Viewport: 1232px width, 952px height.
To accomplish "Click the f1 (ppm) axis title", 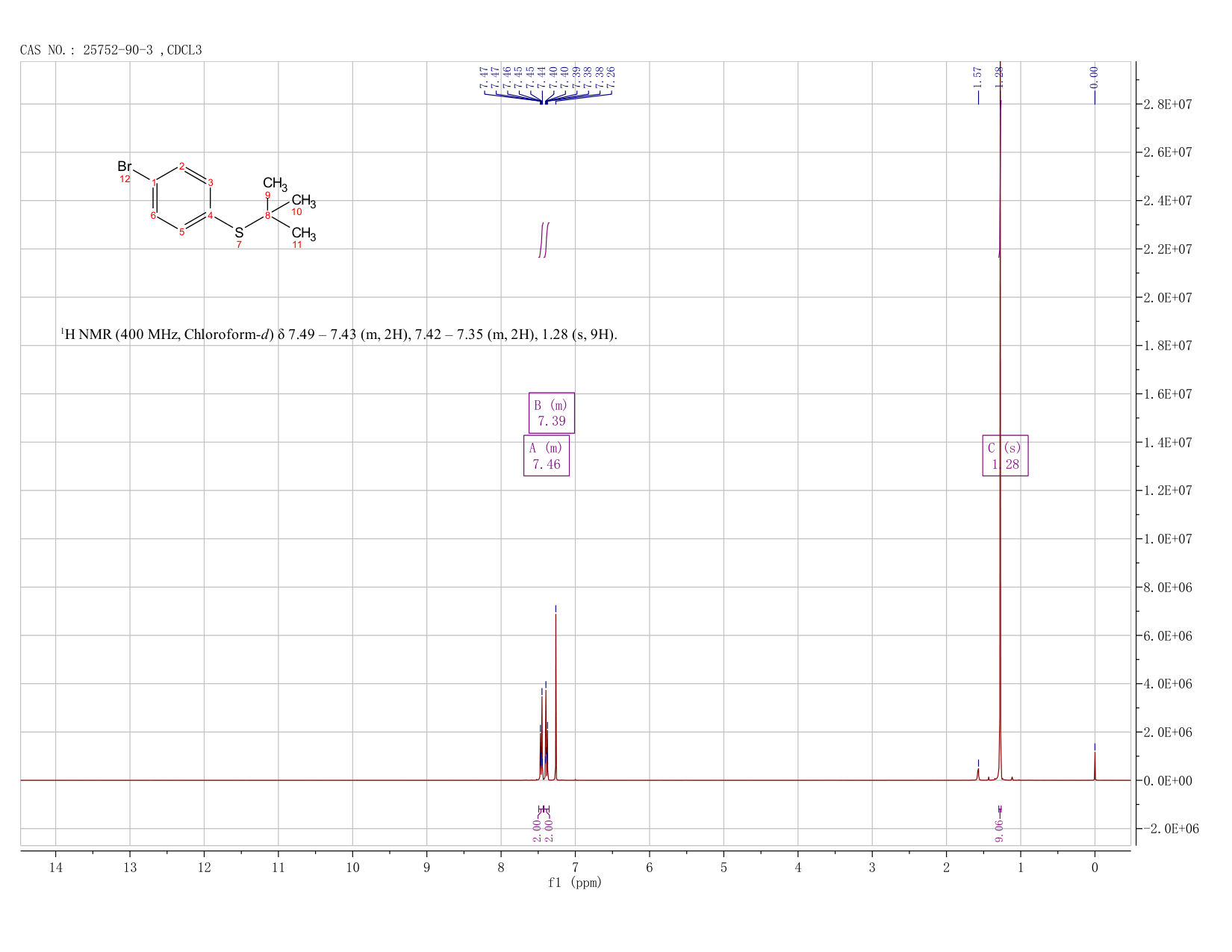I will [575, 883].
